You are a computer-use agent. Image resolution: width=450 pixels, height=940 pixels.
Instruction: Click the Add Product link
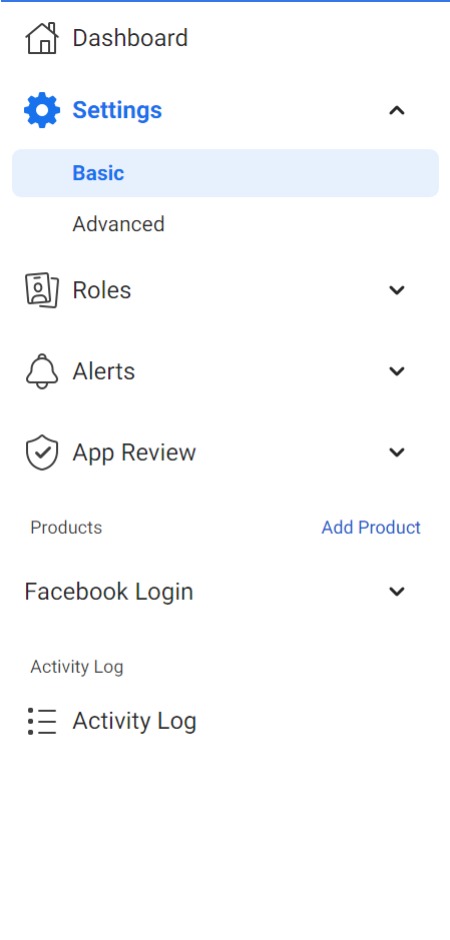point(371,528)
